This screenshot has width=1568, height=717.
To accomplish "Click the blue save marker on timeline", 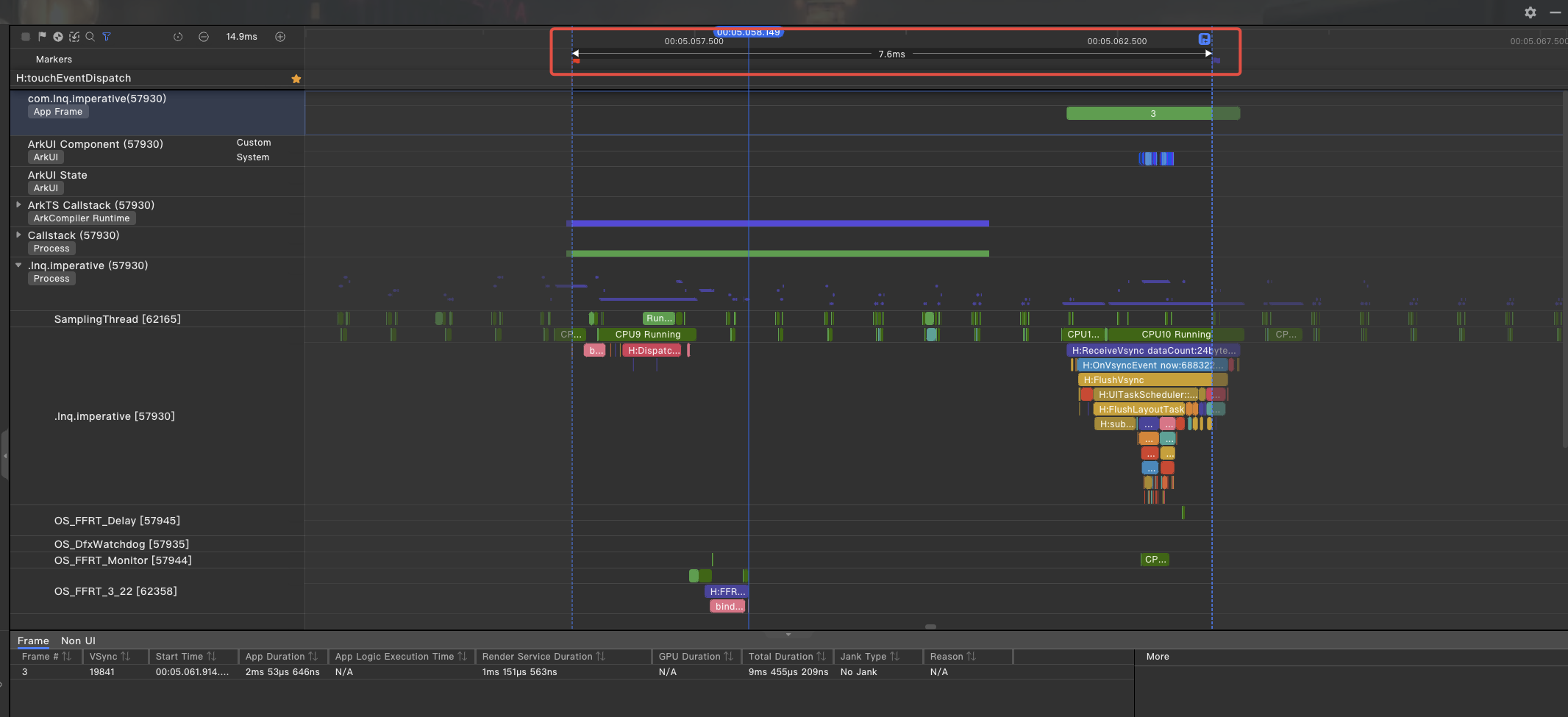I will click(1204, 39).
